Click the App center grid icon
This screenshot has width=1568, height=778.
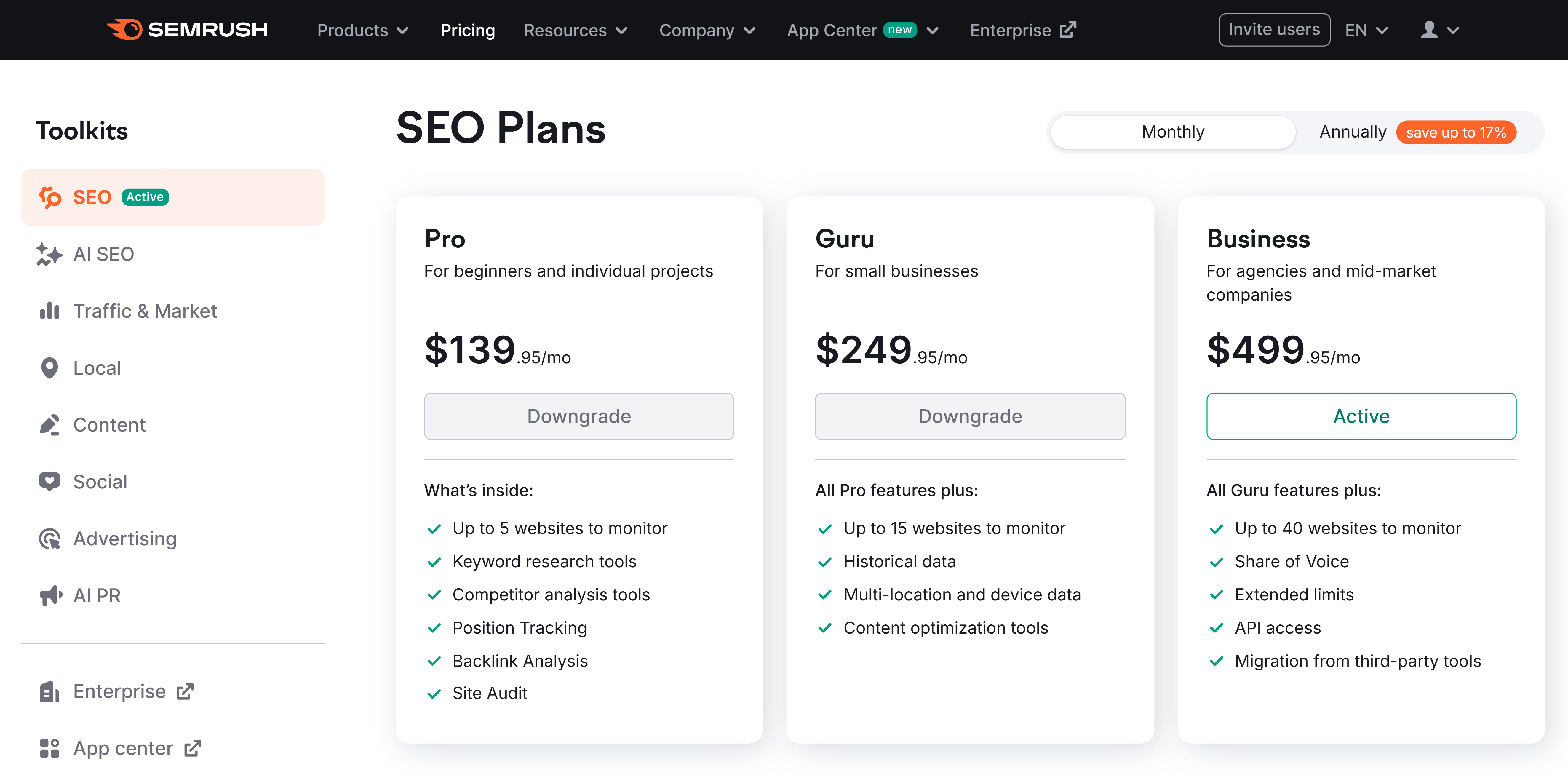pos(49,748)
